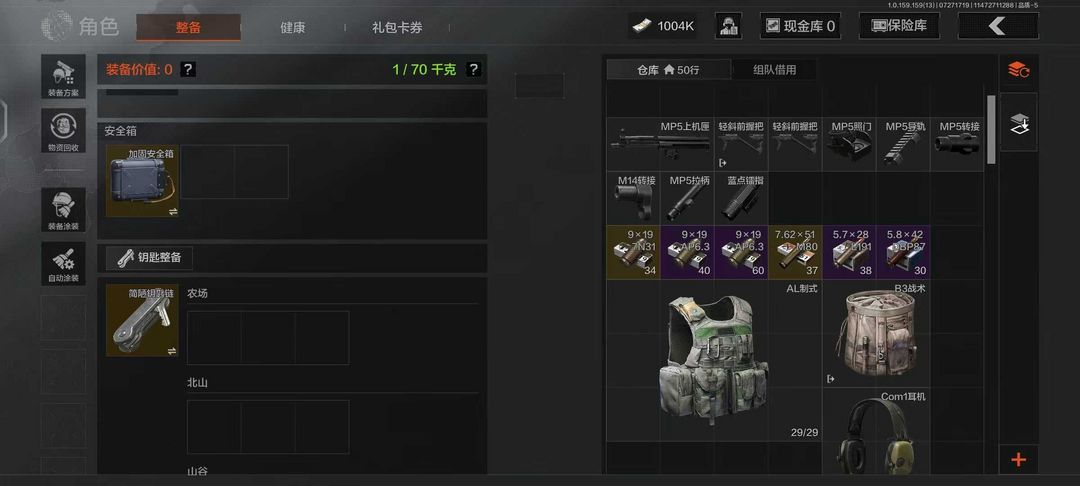
Task: Open the 组队借用 tab
Action: [774, 70]
